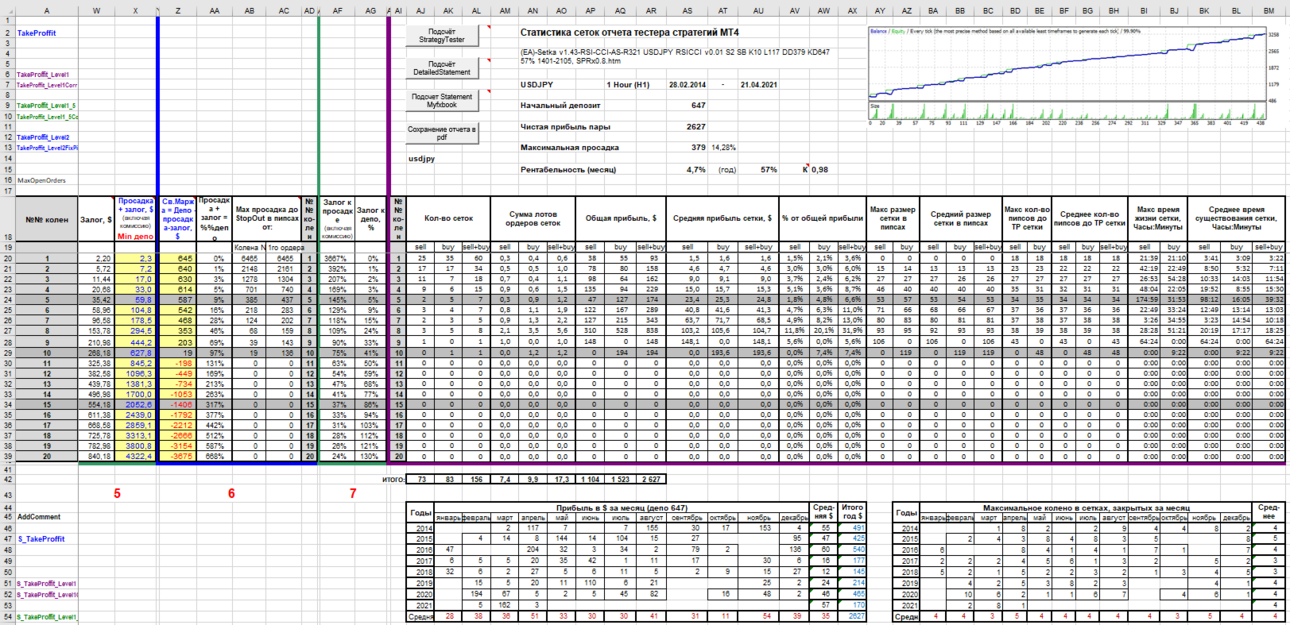Image resolution: width=1290 pixels, height=625 pixels.
Task: Select the 4322,4 cell in row 39
Action: [135, 455]
